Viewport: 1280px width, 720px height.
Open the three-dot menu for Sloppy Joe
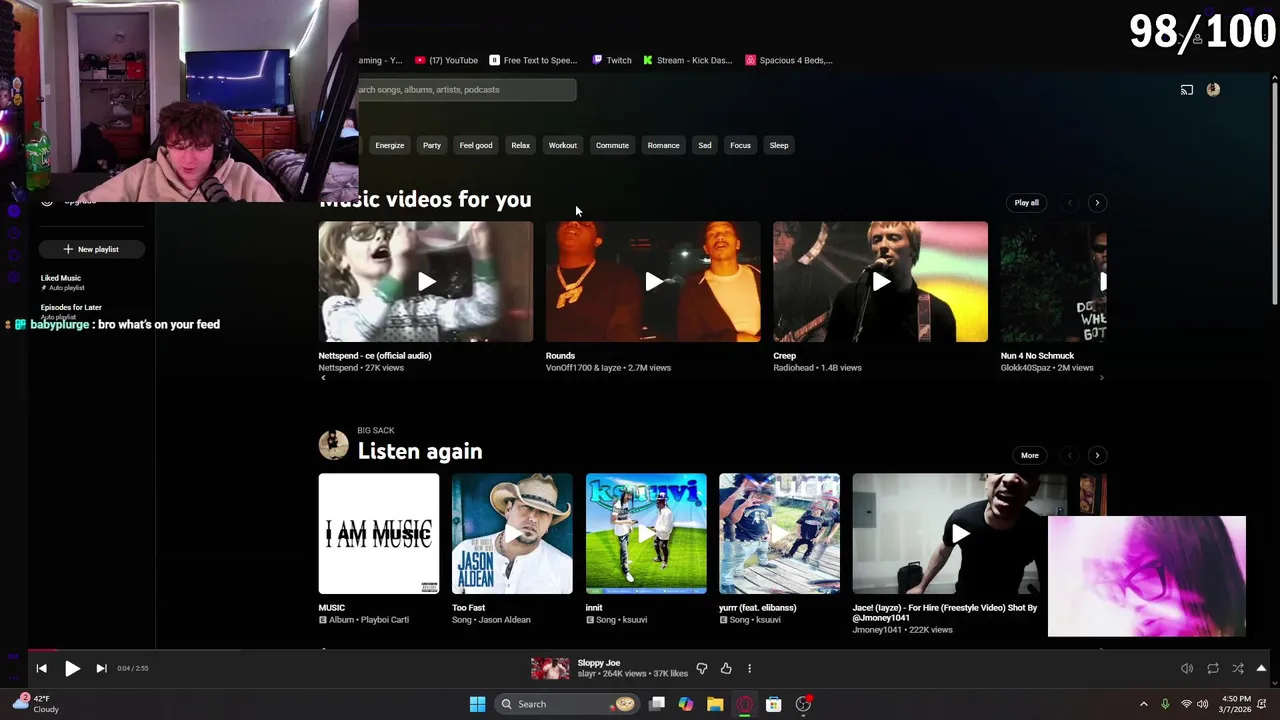coord(749,668)
